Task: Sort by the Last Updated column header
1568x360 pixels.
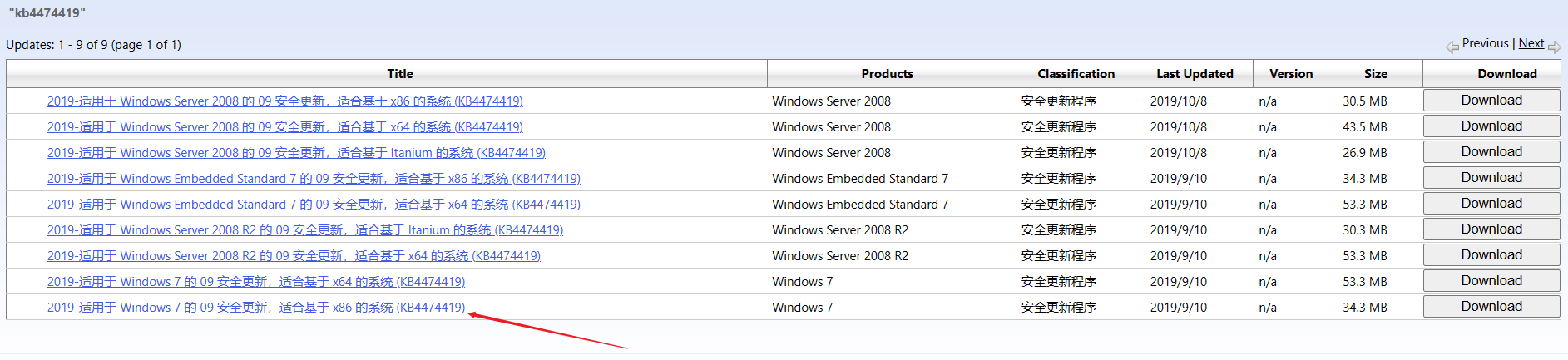Action: coord(1195,74)
